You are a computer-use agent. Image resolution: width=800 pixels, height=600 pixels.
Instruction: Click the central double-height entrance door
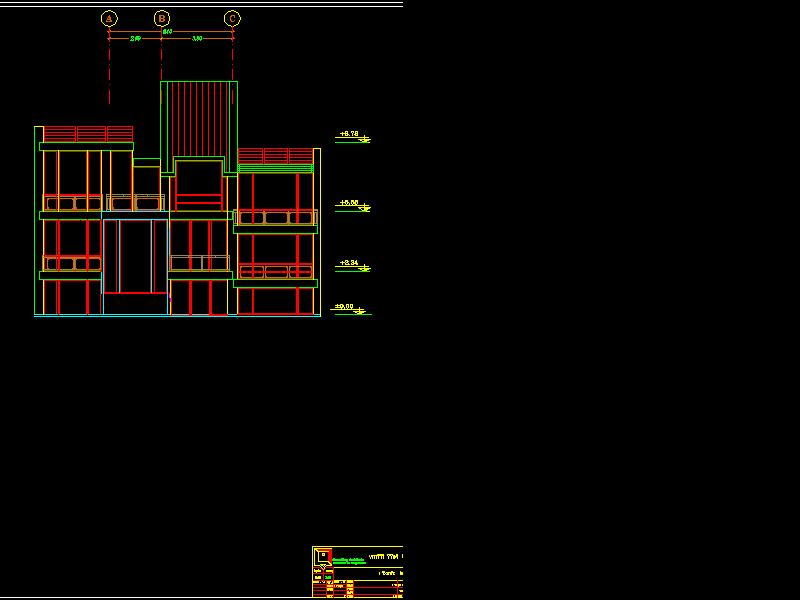click(x=135, y=256)
